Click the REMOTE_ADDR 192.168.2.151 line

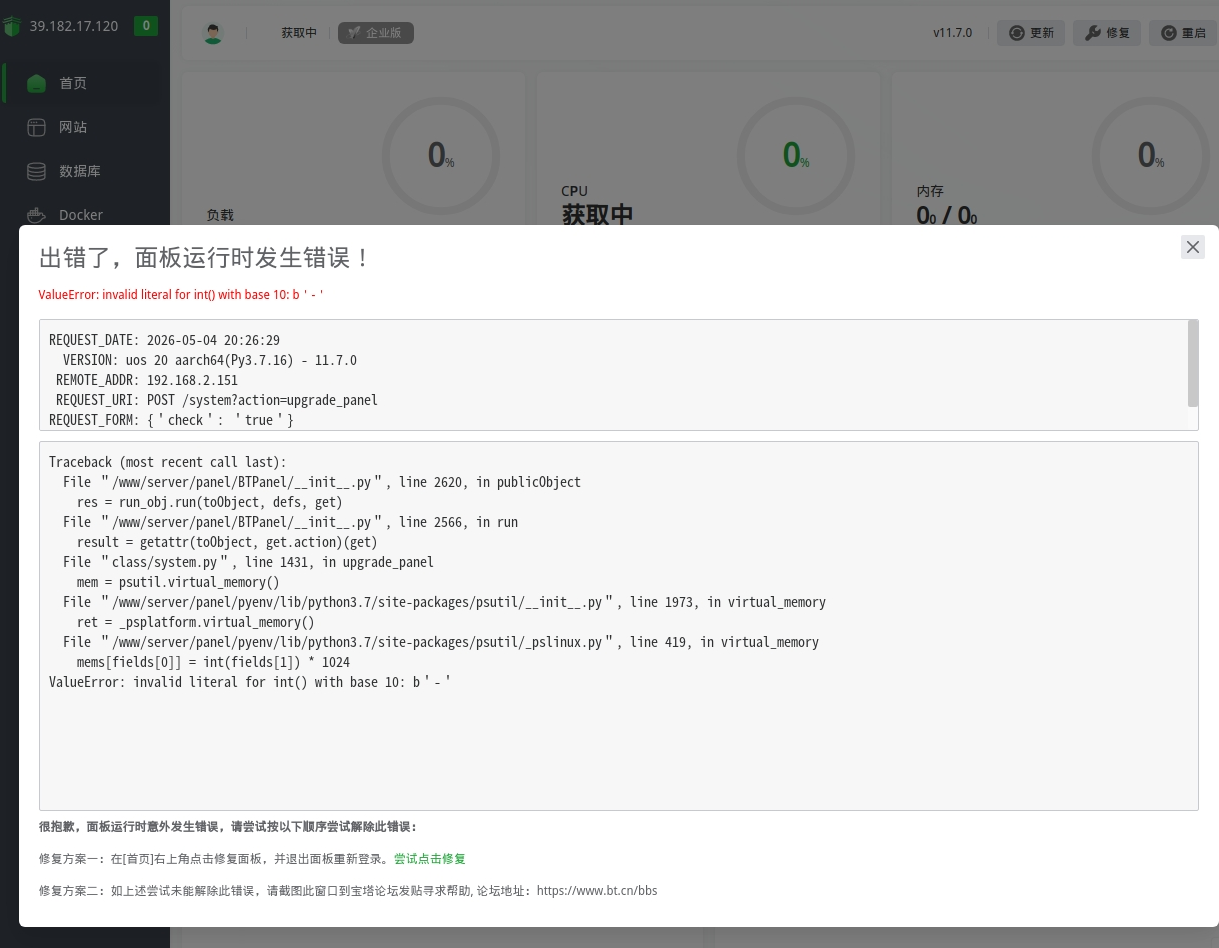pos(147,380)
